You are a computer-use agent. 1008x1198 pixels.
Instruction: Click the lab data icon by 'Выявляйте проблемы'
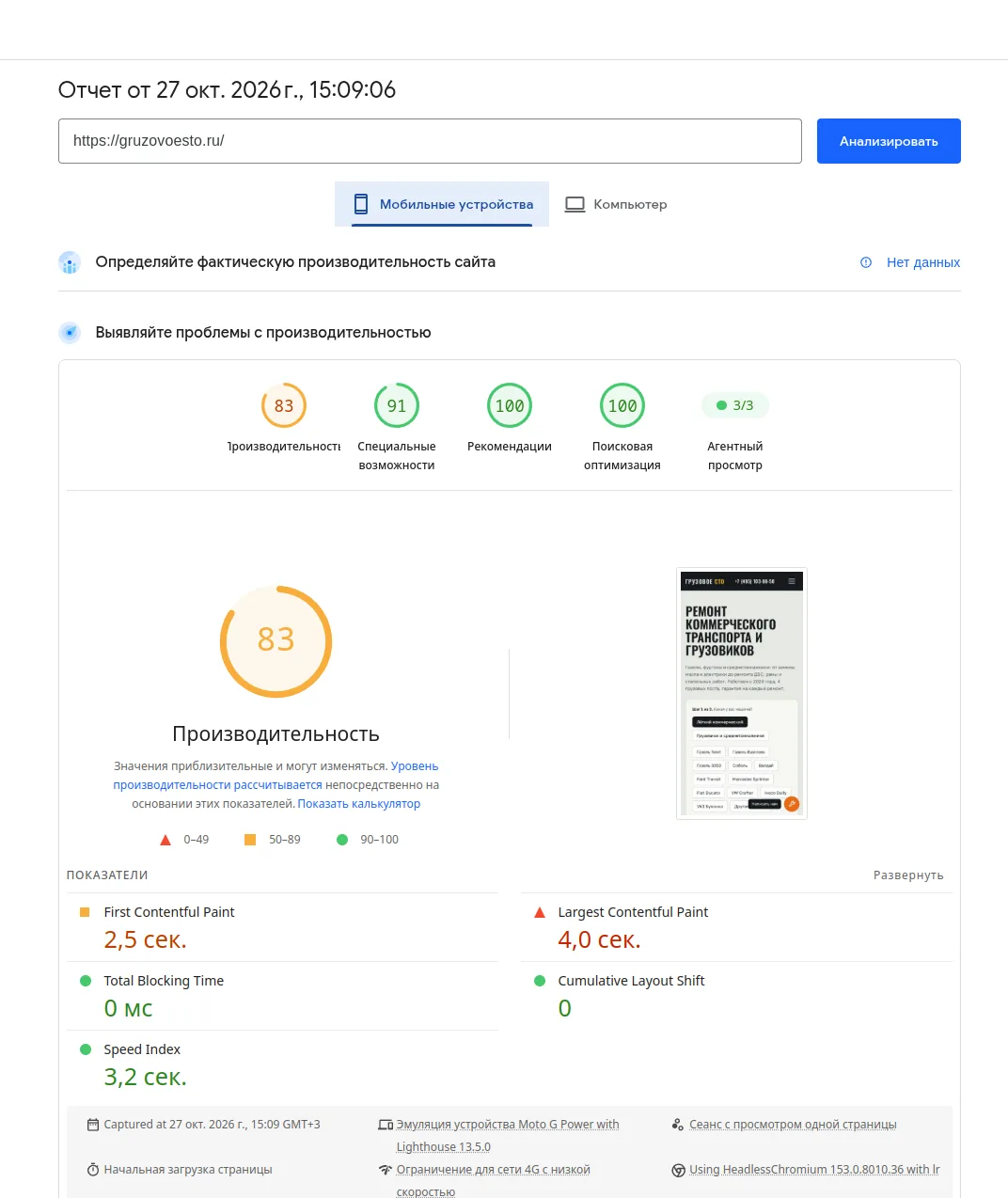tap(70, 332)
